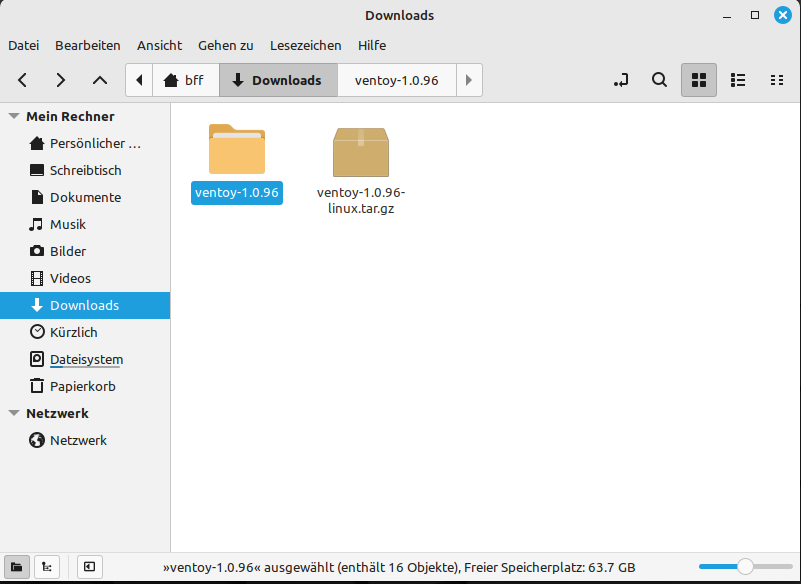Collapse the Mein Rechner section
This screenshot has height=584, width=801.
(14, 116)
